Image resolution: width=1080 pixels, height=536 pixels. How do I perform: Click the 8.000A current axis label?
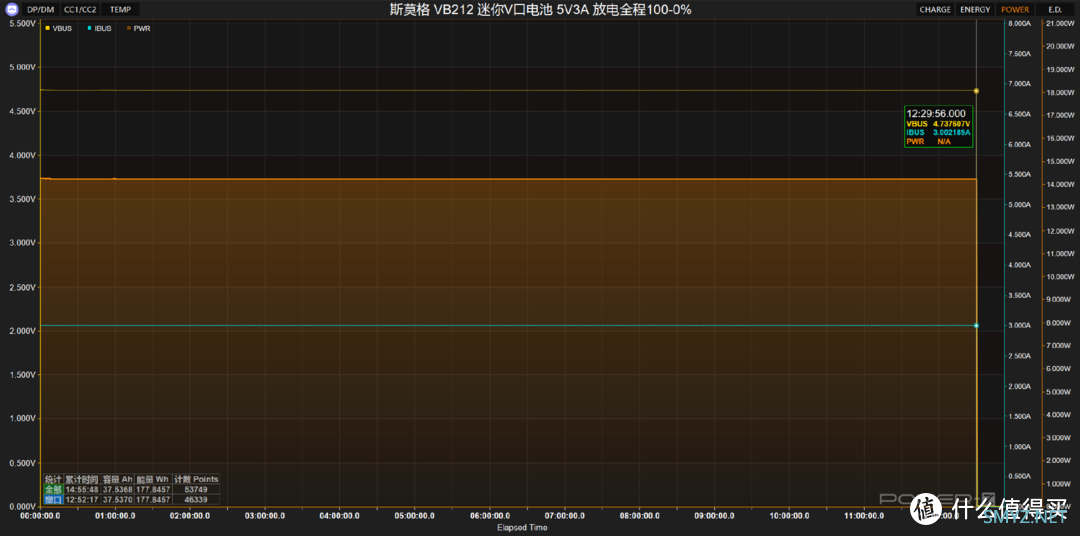[x=1019, y=23]
